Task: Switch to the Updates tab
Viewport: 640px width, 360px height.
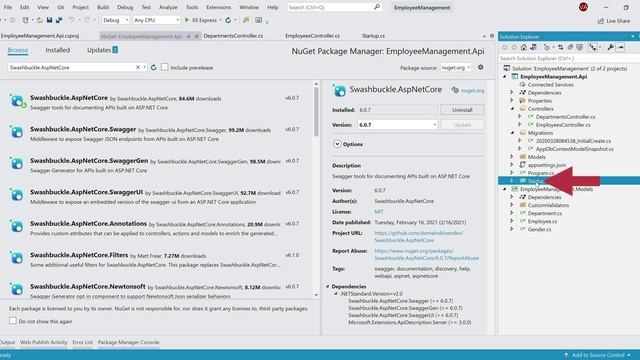Action: [x=102, y=50]
